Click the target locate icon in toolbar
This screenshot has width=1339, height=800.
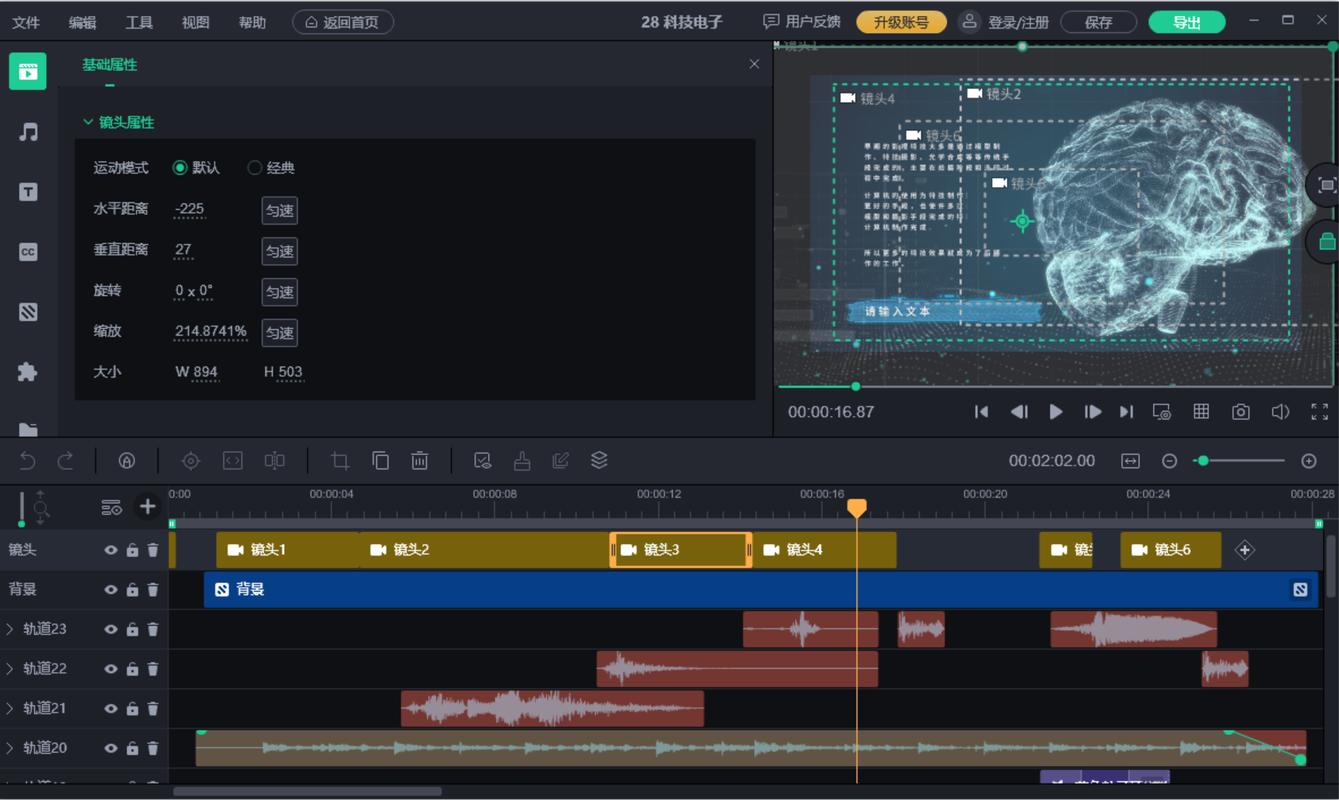click(191, 460)
